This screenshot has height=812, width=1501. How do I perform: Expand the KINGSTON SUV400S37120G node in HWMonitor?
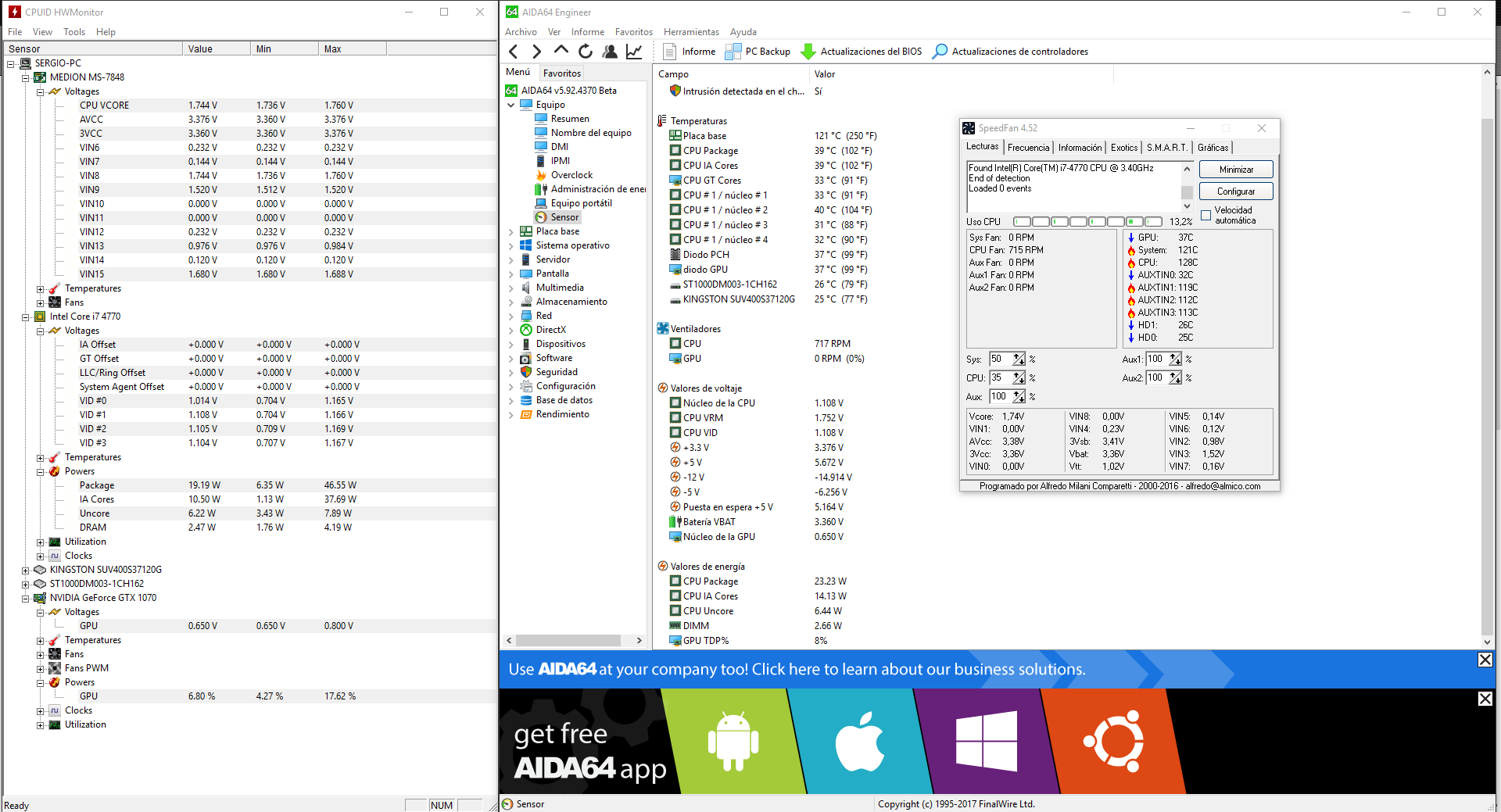pos(25,571)
